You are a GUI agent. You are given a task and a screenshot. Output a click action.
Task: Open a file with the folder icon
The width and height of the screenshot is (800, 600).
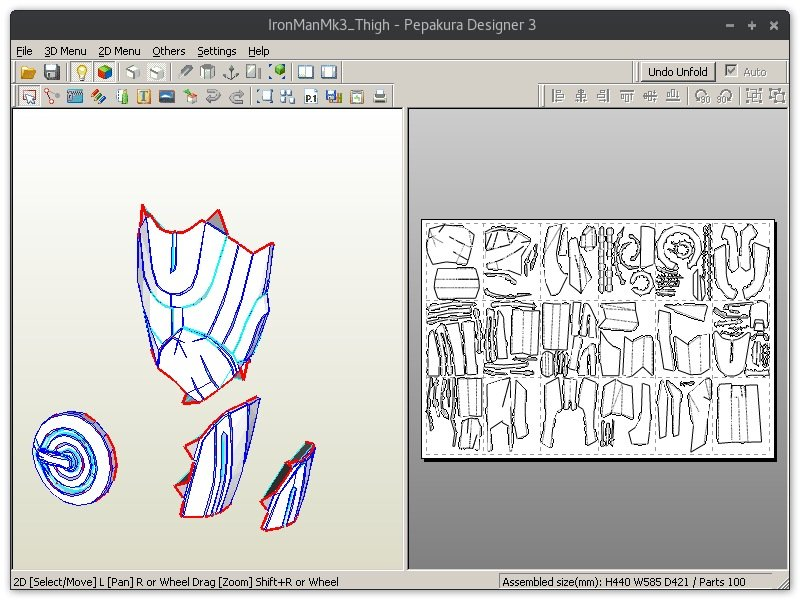click(x=29, y=72)
